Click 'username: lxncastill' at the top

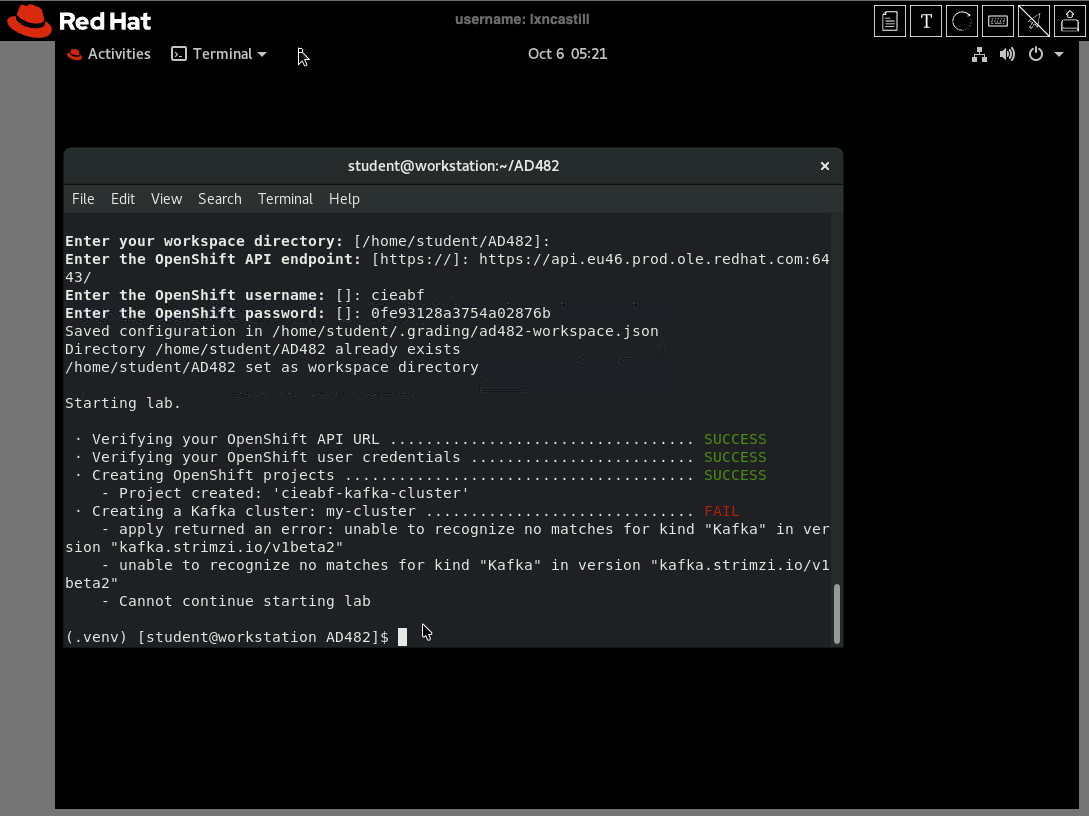(522, 19)
